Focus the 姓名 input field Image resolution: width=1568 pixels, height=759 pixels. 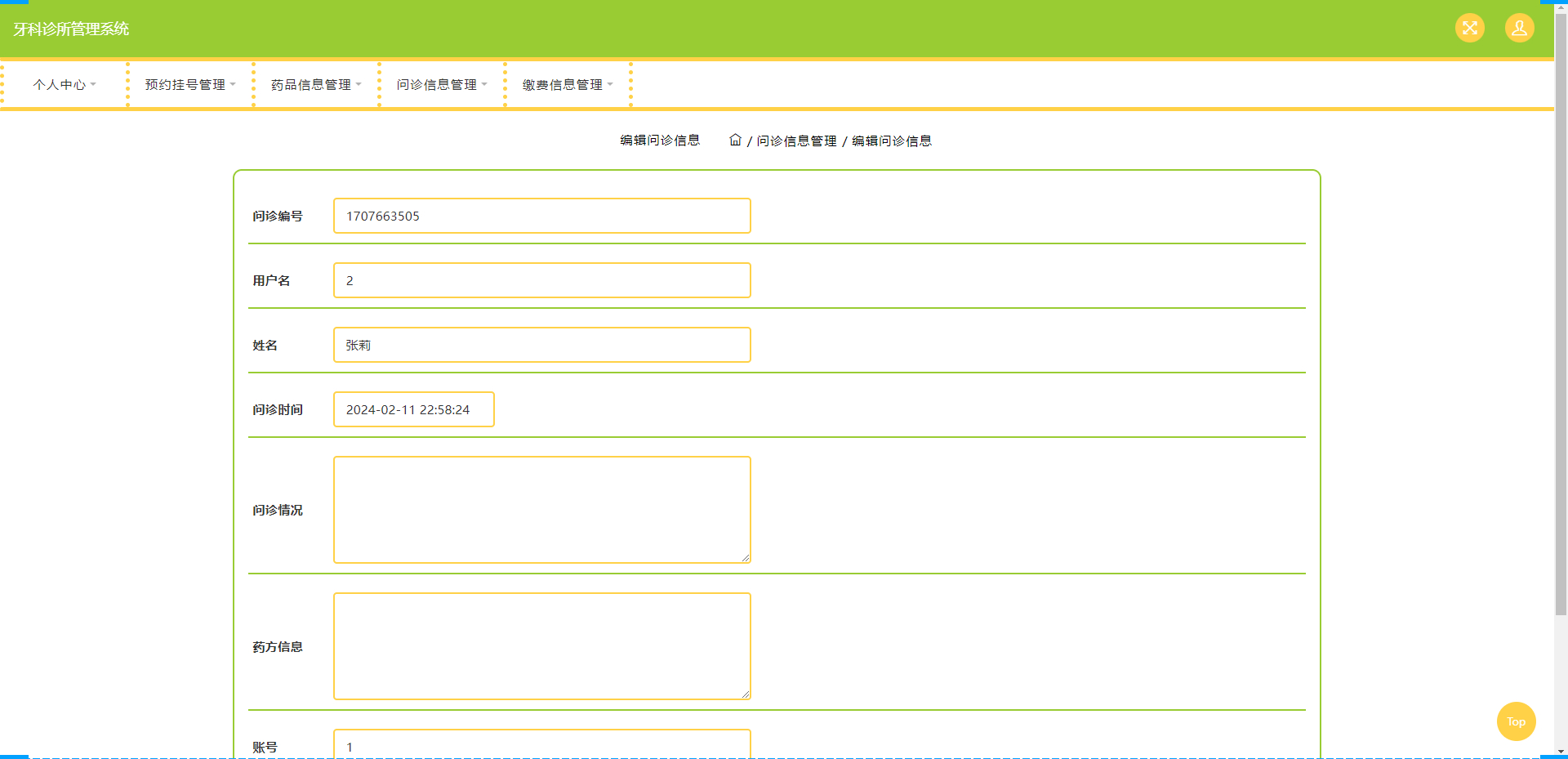(542, 345)
